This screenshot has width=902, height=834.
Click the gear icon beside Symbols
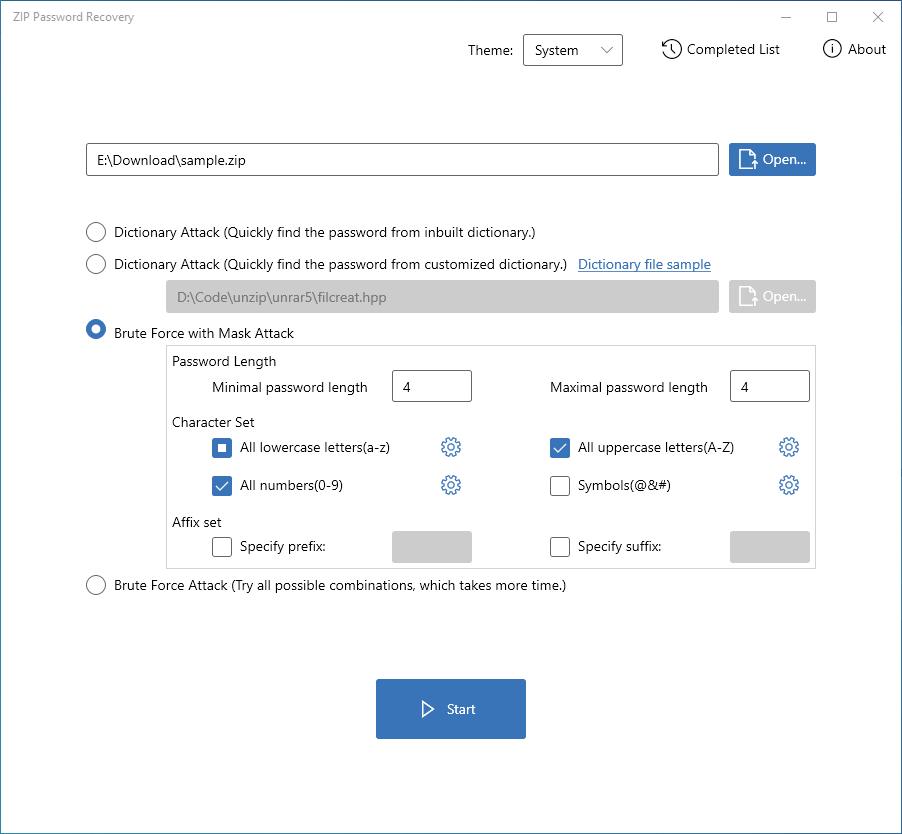(789, 486)
